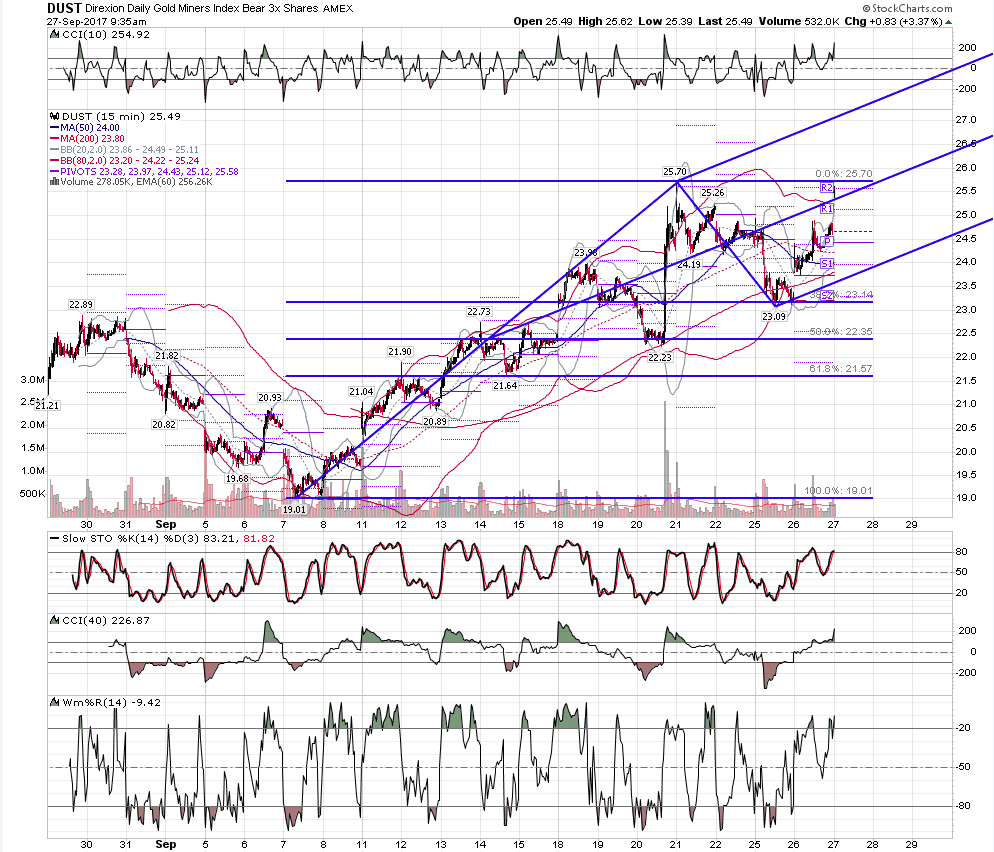This screenshot has width=994, height=852.
Task: Select the Open 25.49 quote value
Action: tap(543, 22)
